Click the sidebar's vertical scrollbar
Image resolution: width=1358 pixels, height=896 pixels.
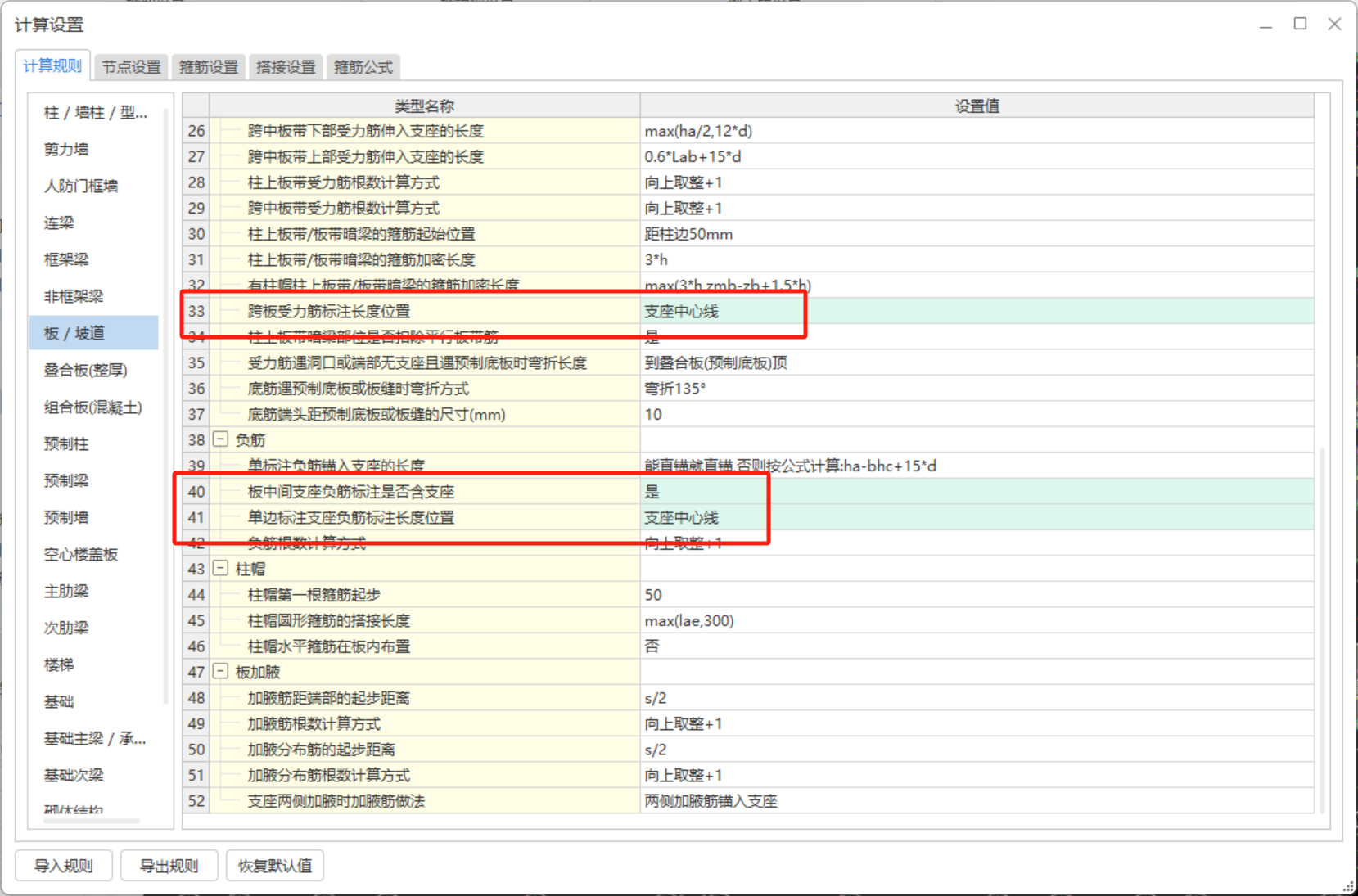[x=166, y=405]
